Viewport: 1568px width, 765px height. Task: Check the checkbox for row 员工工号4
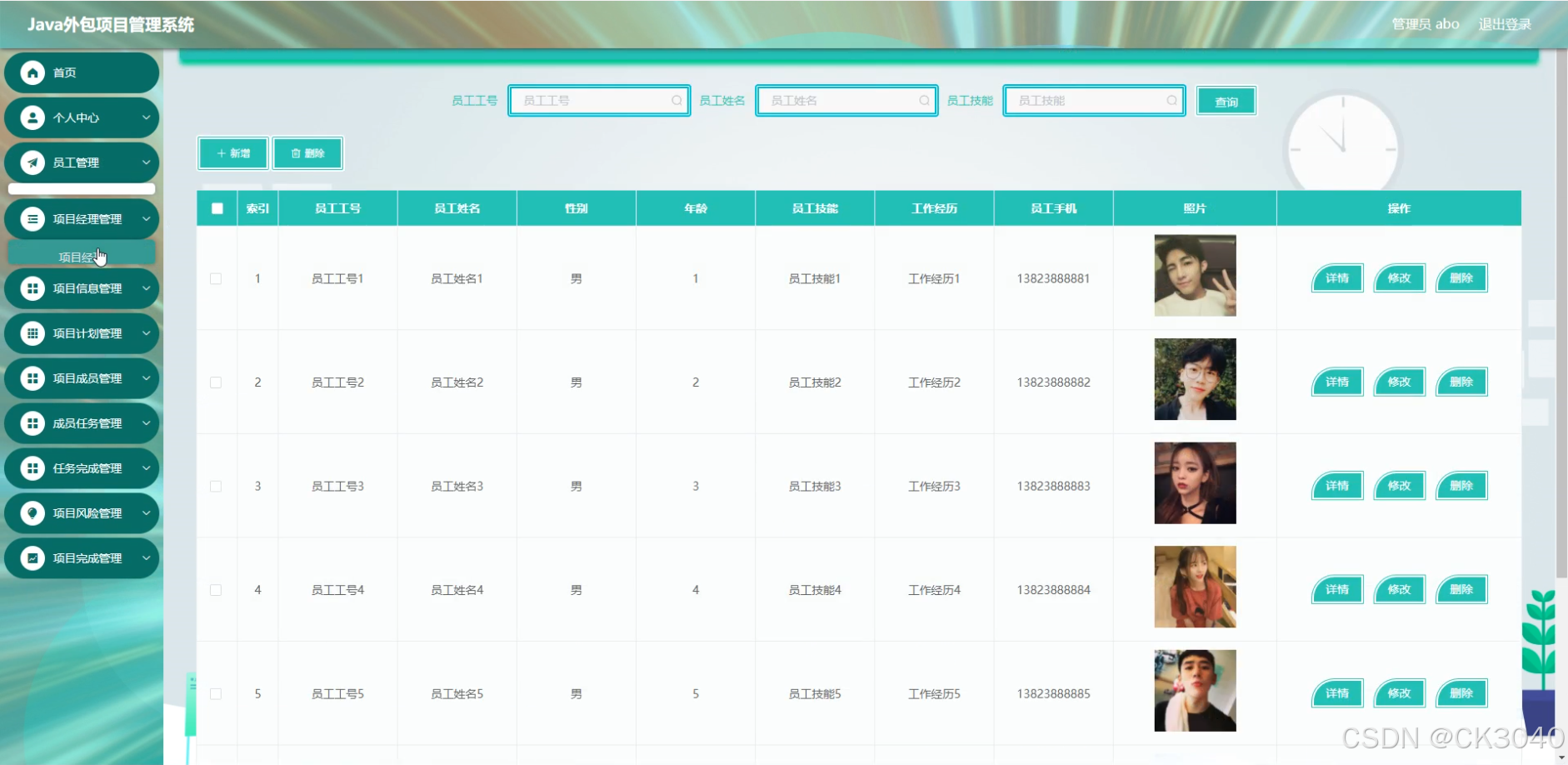tap(216, 590)
